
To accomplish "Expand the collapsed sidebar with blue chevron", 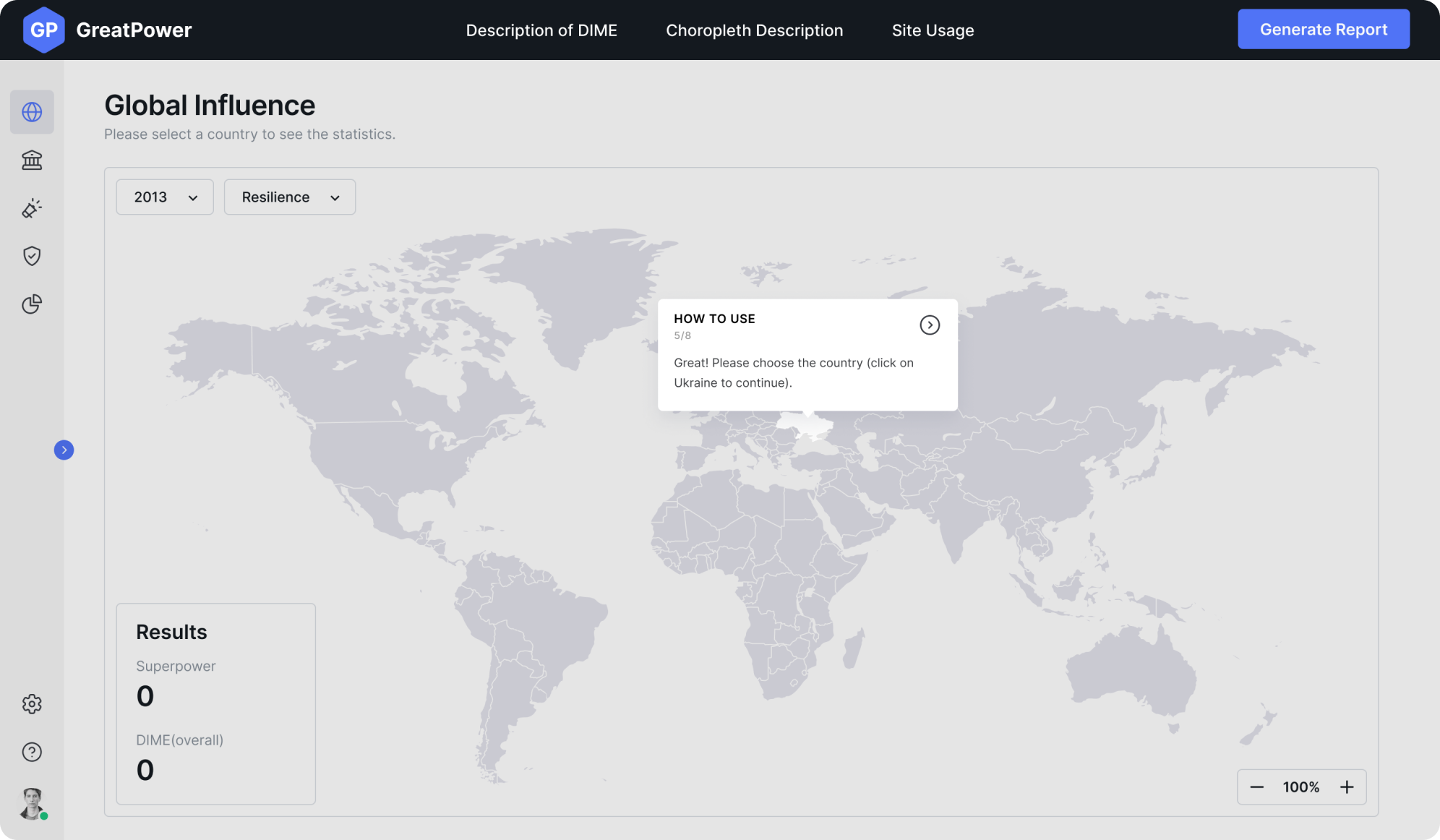I will coord(64,450).
